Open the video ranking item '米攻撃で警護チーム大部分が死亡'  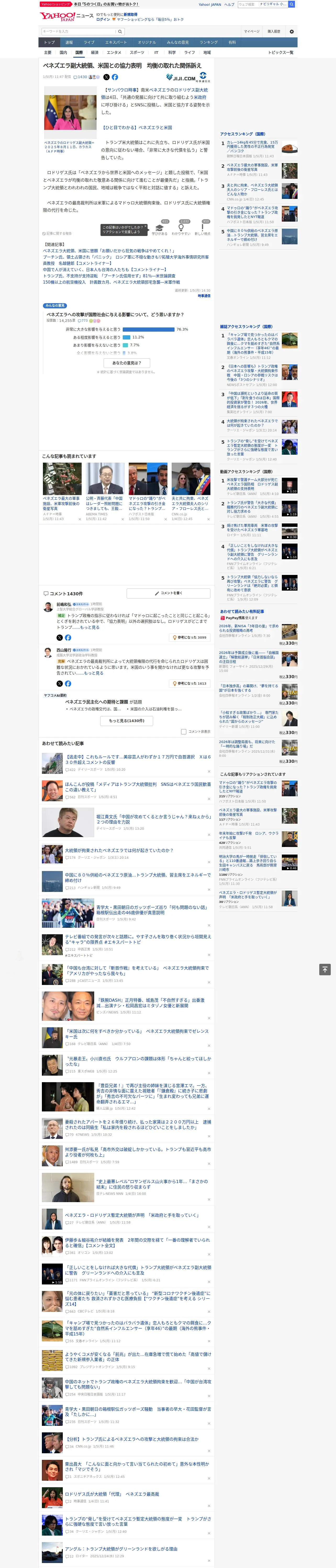click(253, 484)
